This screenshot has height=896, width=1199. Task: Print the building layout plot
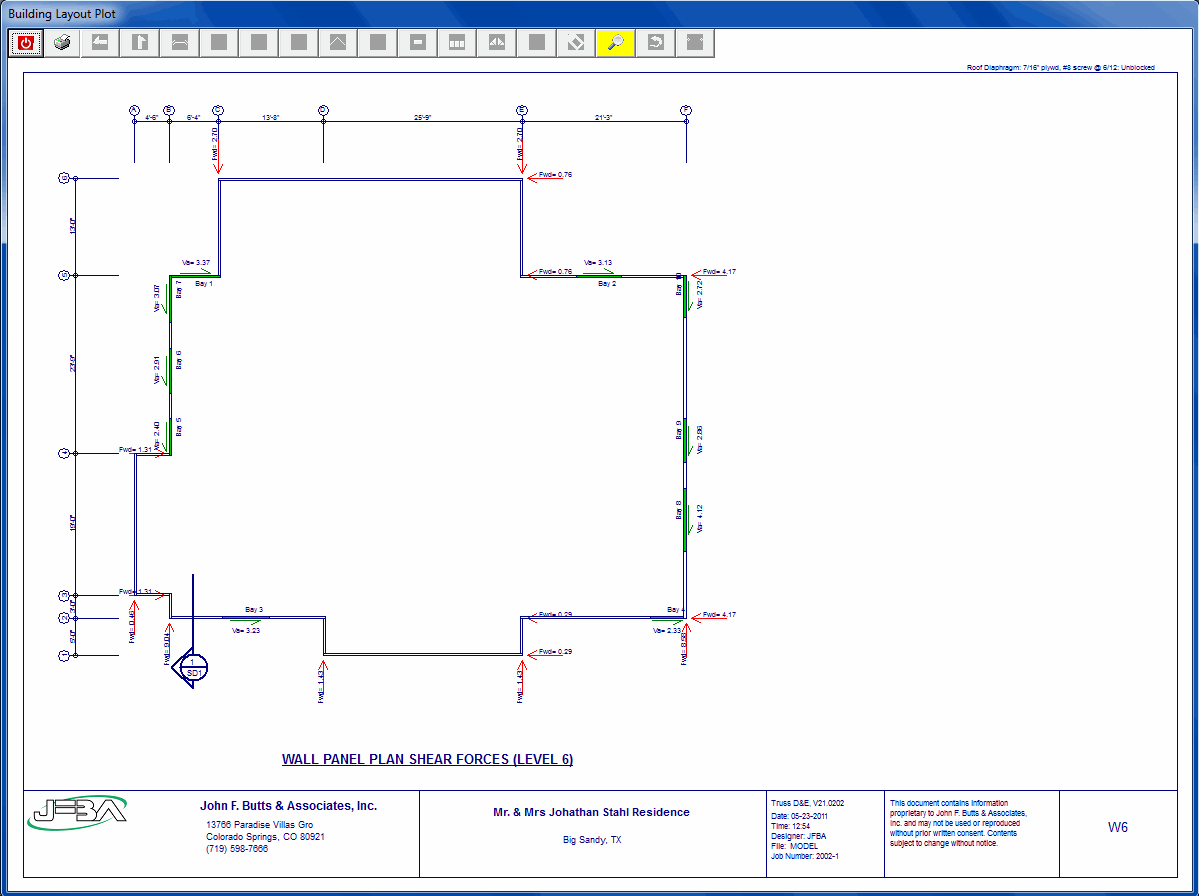point(62,43)
